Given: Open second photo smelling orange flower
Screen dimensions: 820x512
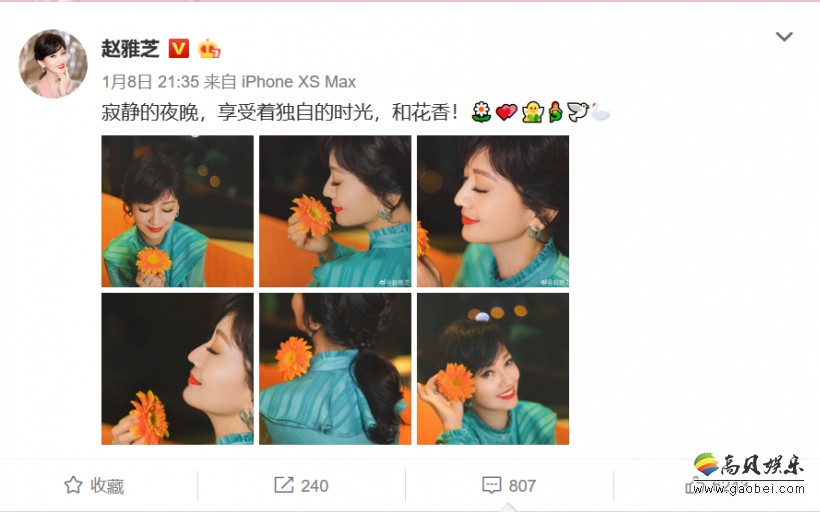Looking at the screenshot, I should coord(335,211).
